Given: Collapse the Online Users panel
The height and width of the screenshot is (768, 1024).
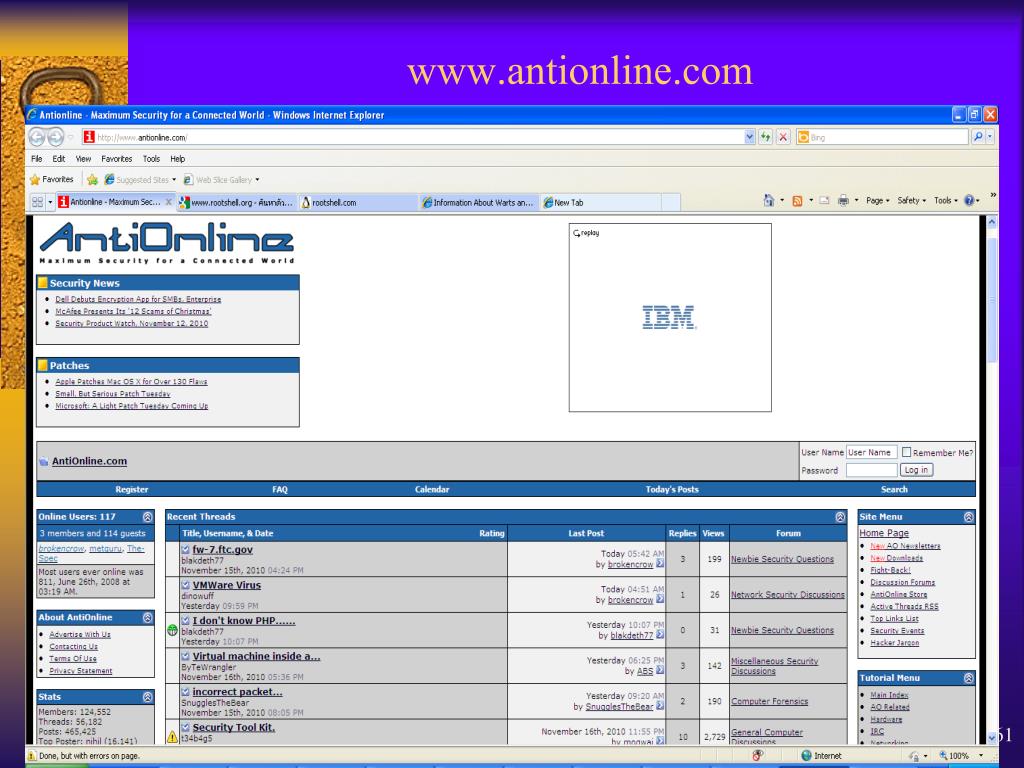Looking at the screenshot, I should point(148,517).
